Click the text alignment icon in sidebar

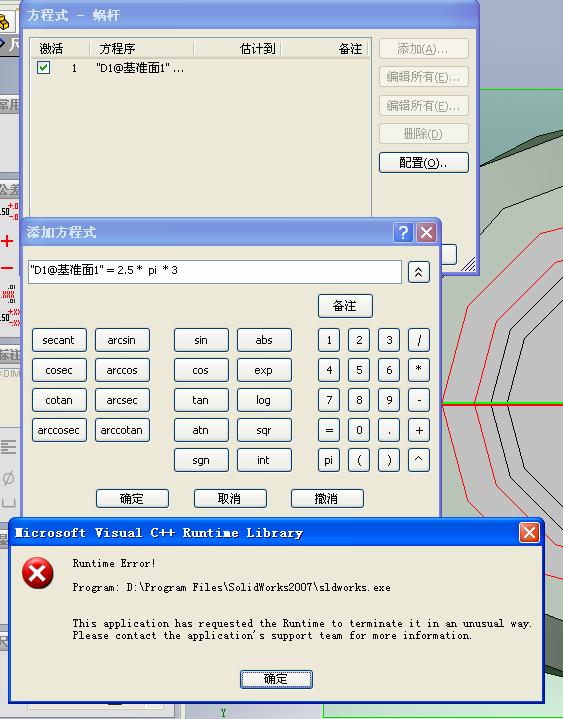pos(8,447)
